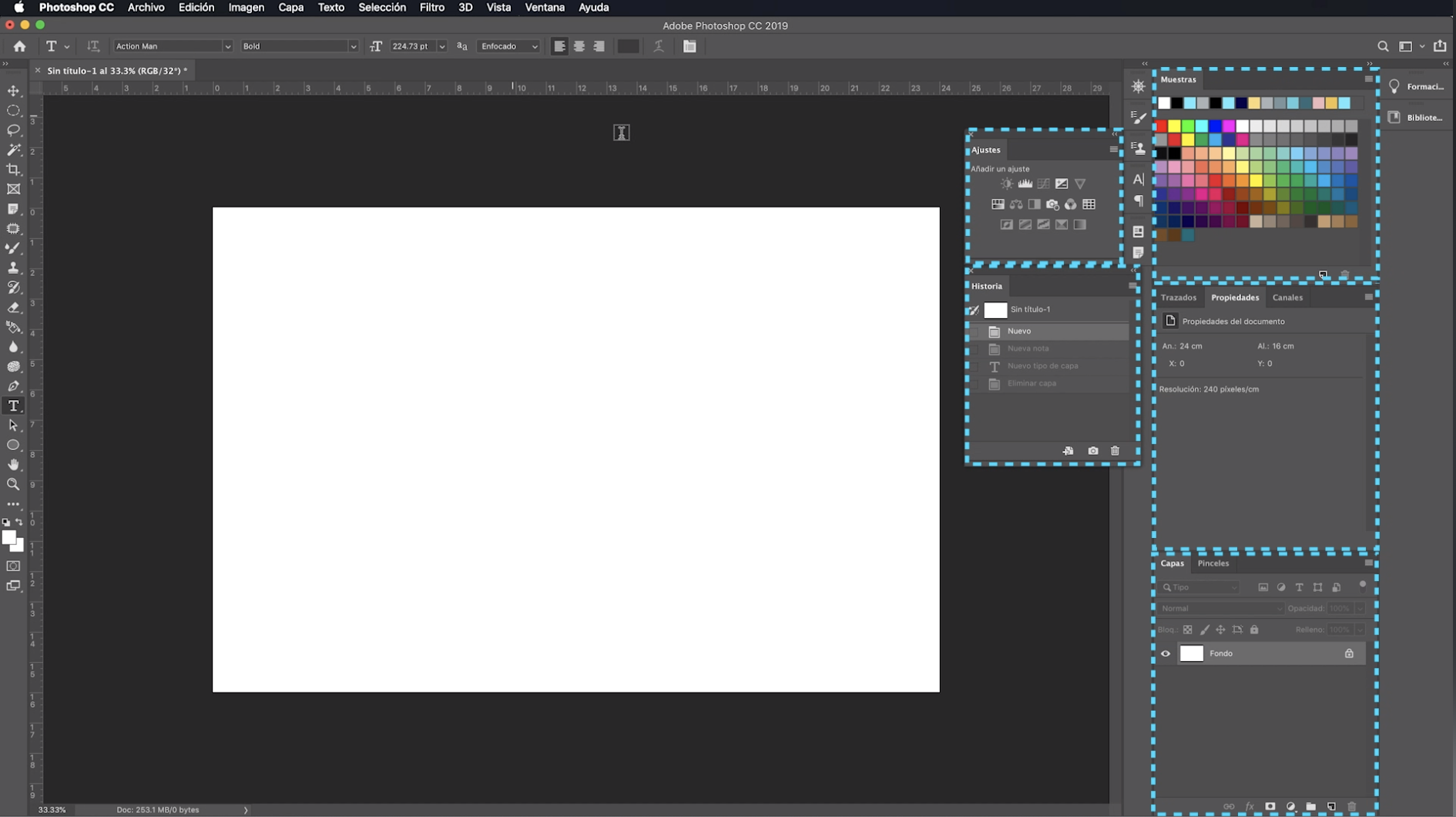Open the font family dropdown Action Man
Viewport: 1456px width, 817px height.
(x=173, y=46)
